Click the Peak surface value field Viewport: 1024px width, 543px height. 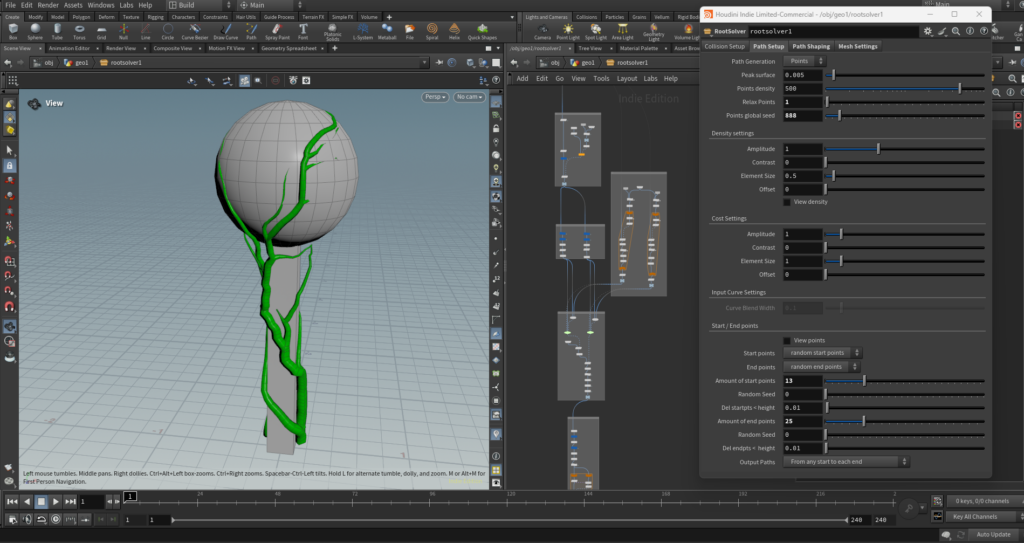803,75
